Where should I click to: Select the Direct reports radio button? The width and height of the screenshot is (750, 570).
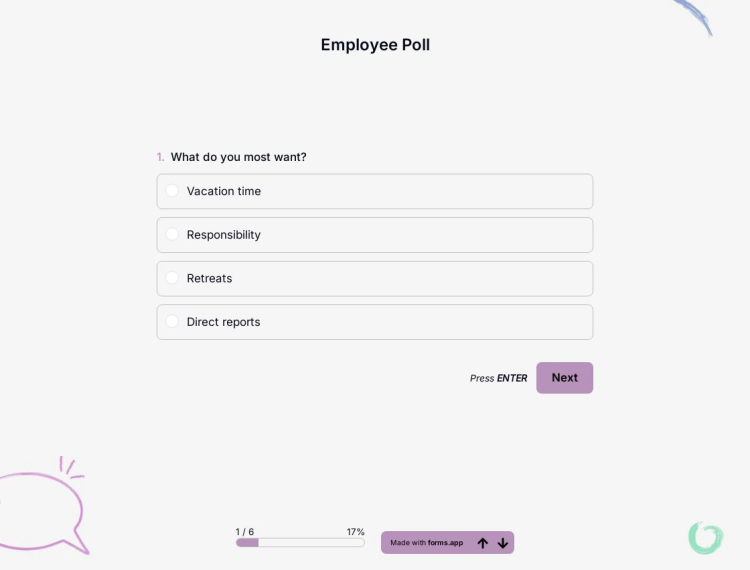pyautogui.click(x=172, y=322)
